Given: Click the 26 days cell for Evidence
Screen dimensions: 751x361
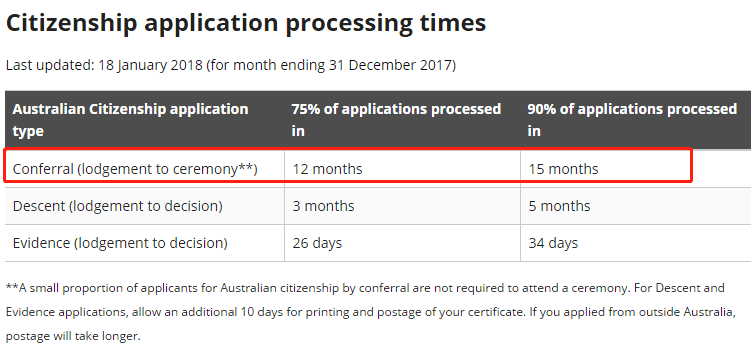Looking at the screenshot, I should pos(317,243).
